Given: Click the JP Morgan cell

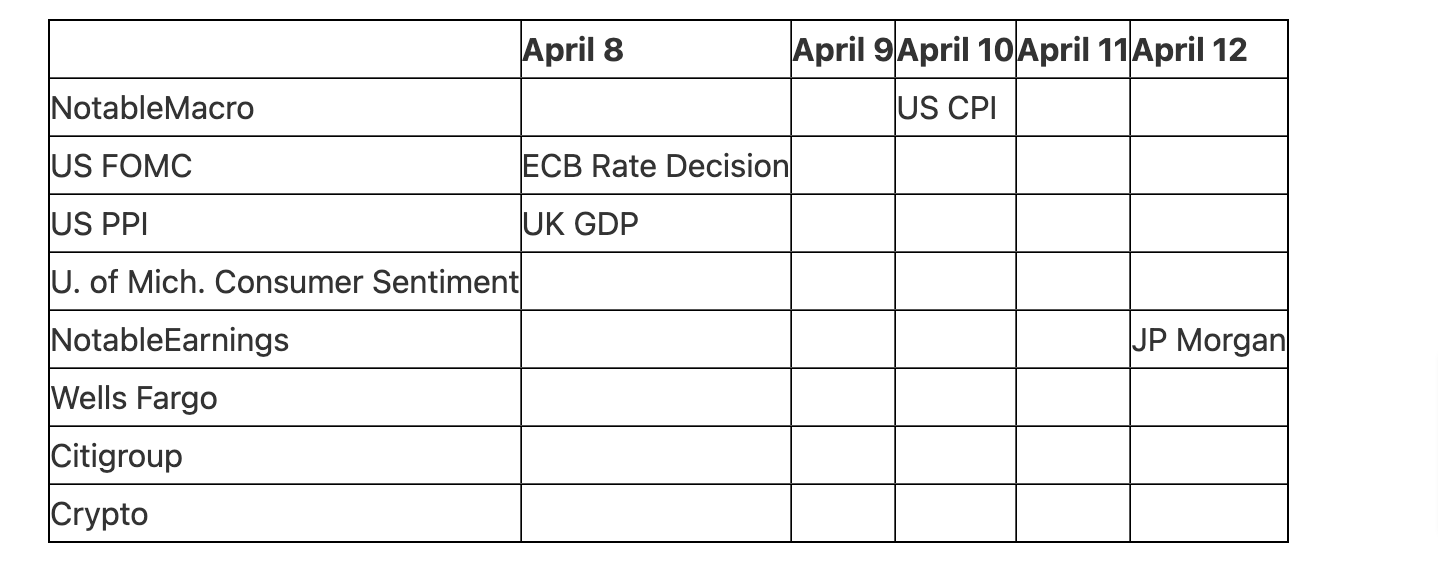Looking at the screenshot, I should 1208,340.
